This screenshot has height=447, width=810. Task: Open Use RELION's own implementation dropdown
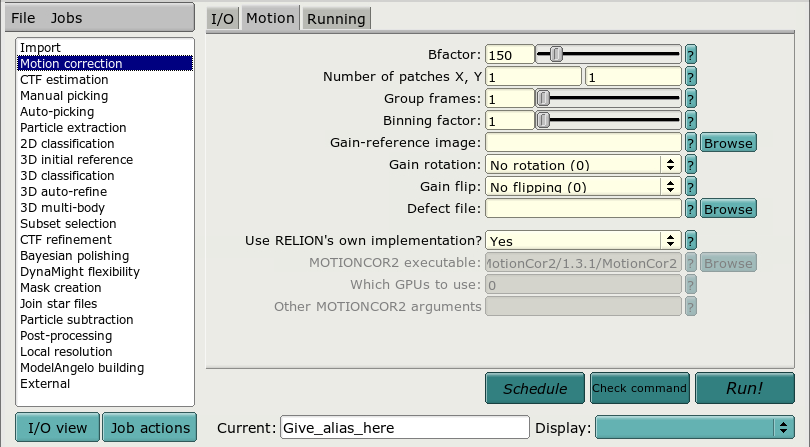tap(583, 241)
